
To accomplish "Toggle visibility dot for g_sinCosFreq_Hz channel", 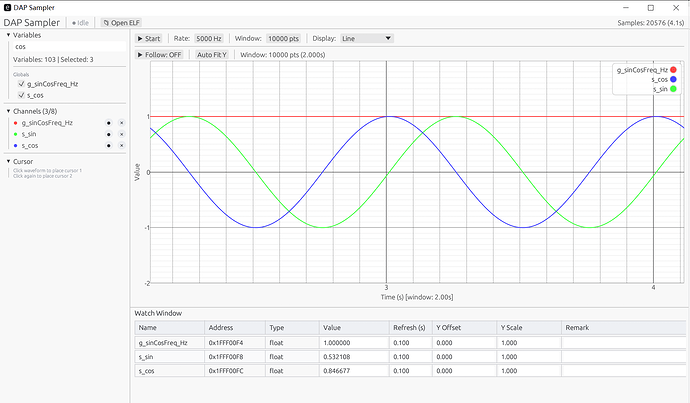I will coord(109,123).
